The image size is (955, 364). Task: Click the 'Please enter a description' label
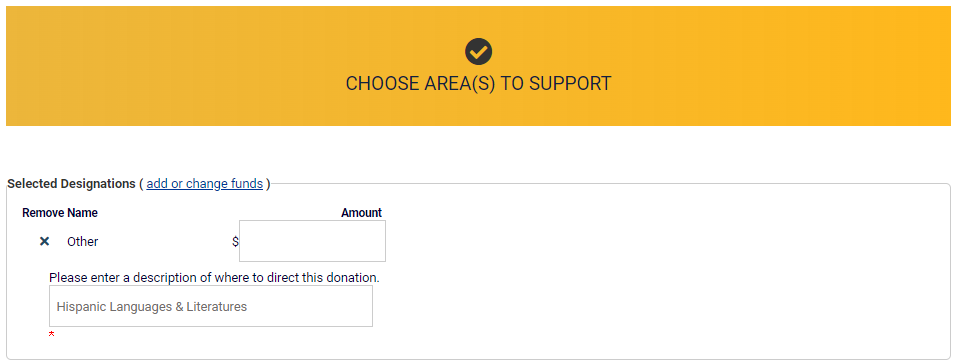pos(214,278)
